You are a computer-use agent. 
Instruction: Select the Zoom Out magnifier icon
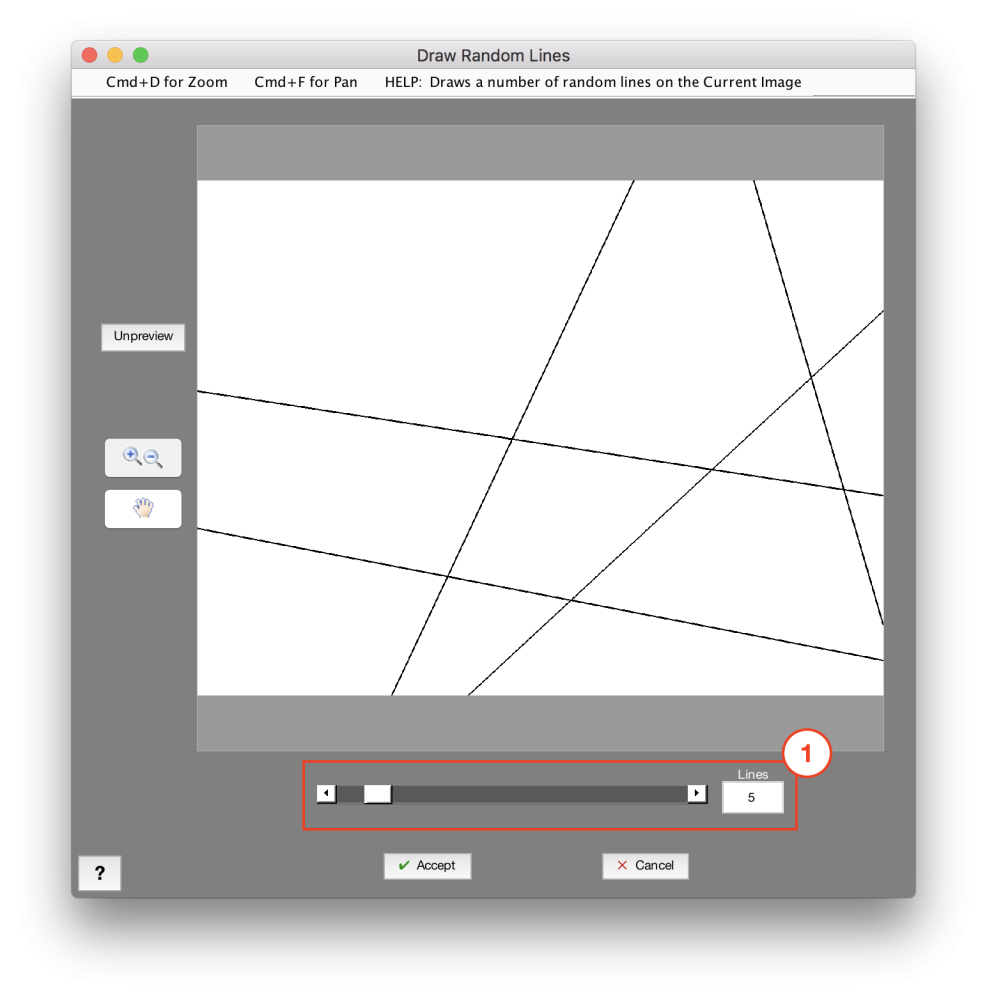[x=151, y=458]
